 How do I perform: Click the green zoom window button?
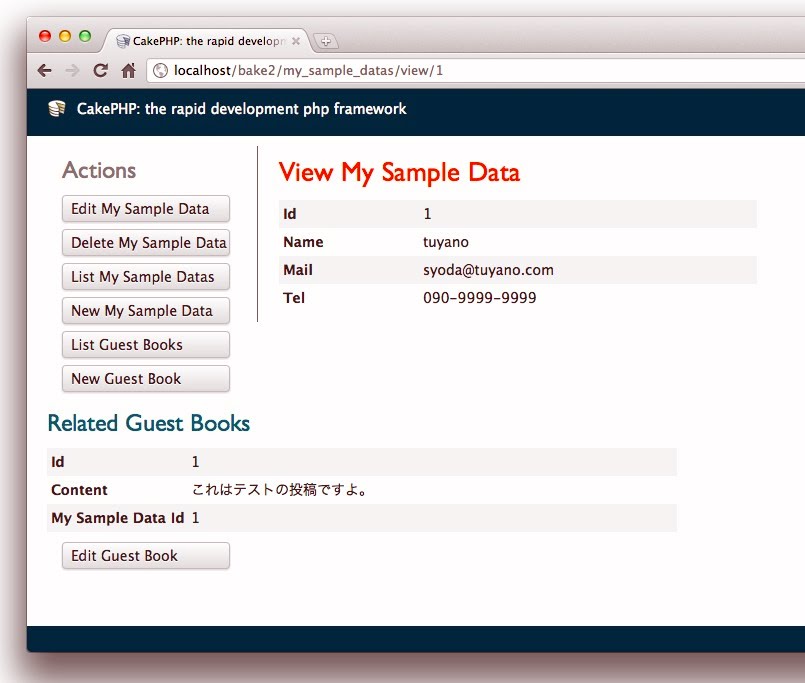(85, 36)
